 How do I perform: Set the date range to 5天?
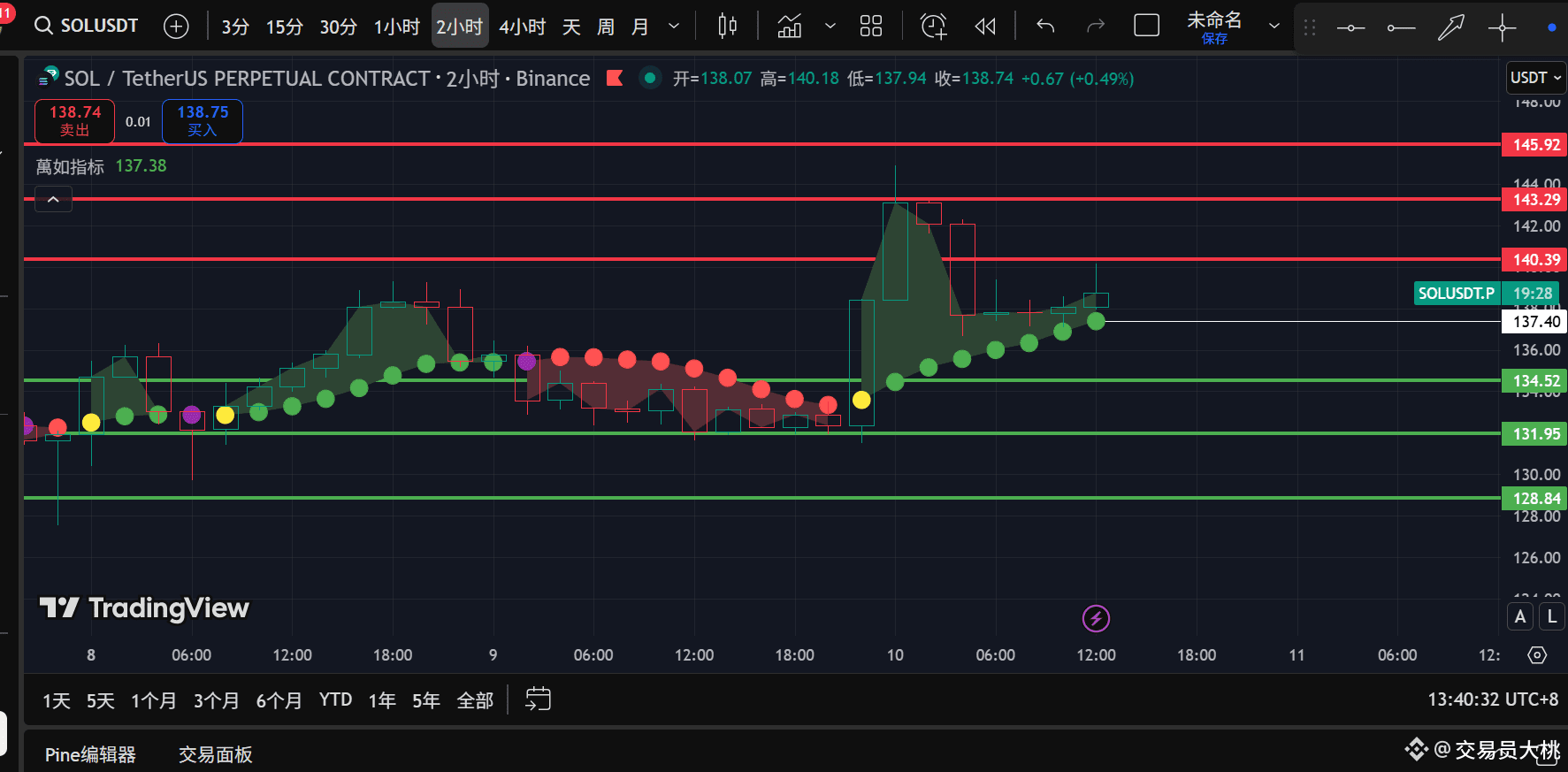tap(101, 700)
